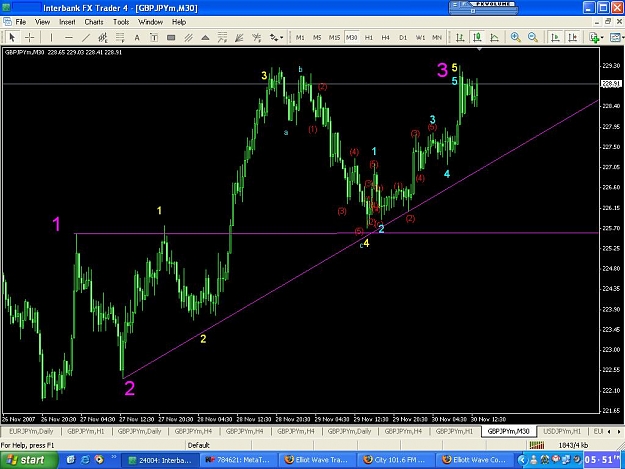The height and width of the screenshot is (469, 625).
Task: Select the Fibonacci expansion tool
Action: [222, 37]
